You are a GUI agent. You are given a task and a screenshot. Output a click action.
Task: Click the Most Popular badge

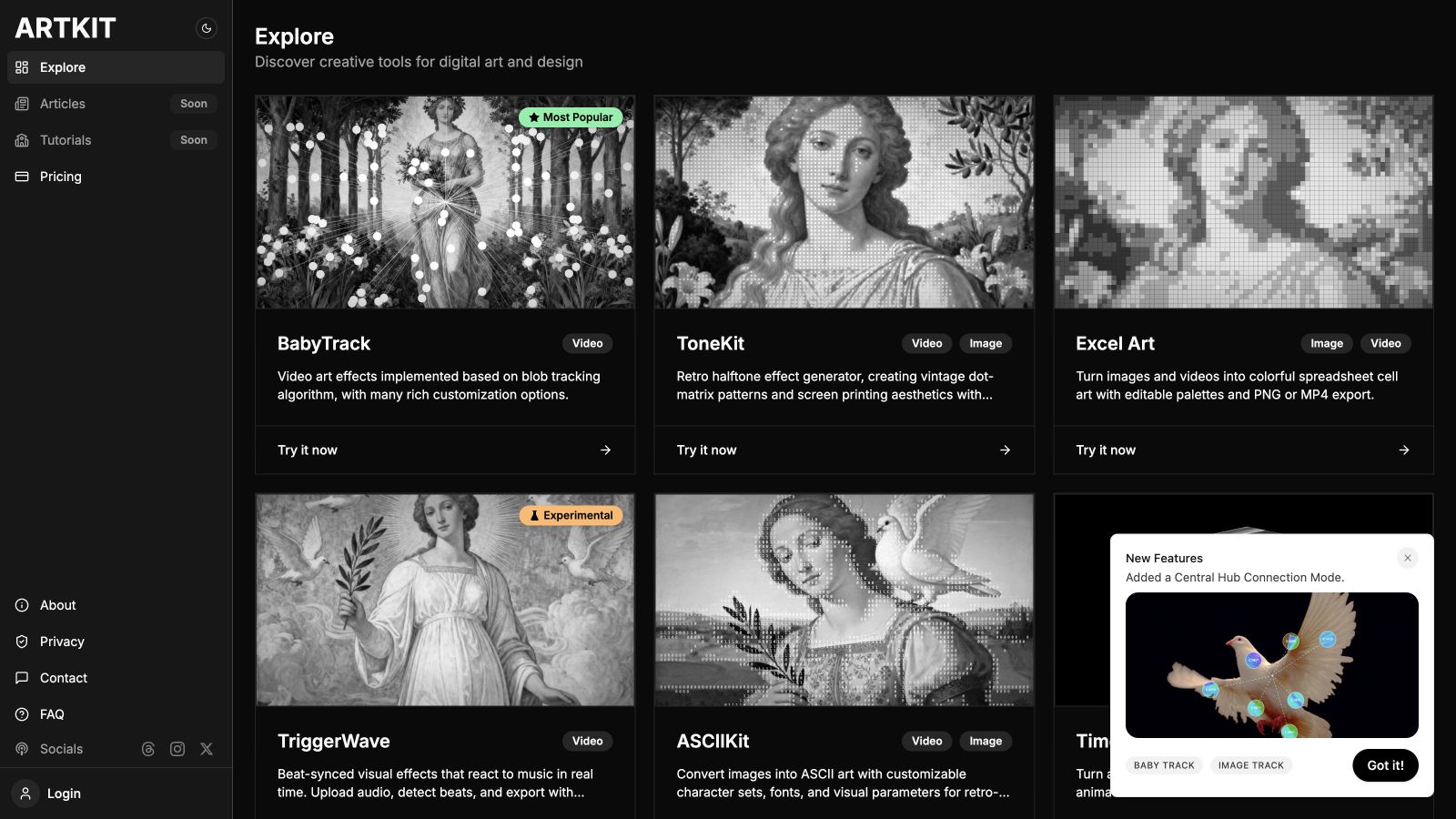[x=571, y=117]
